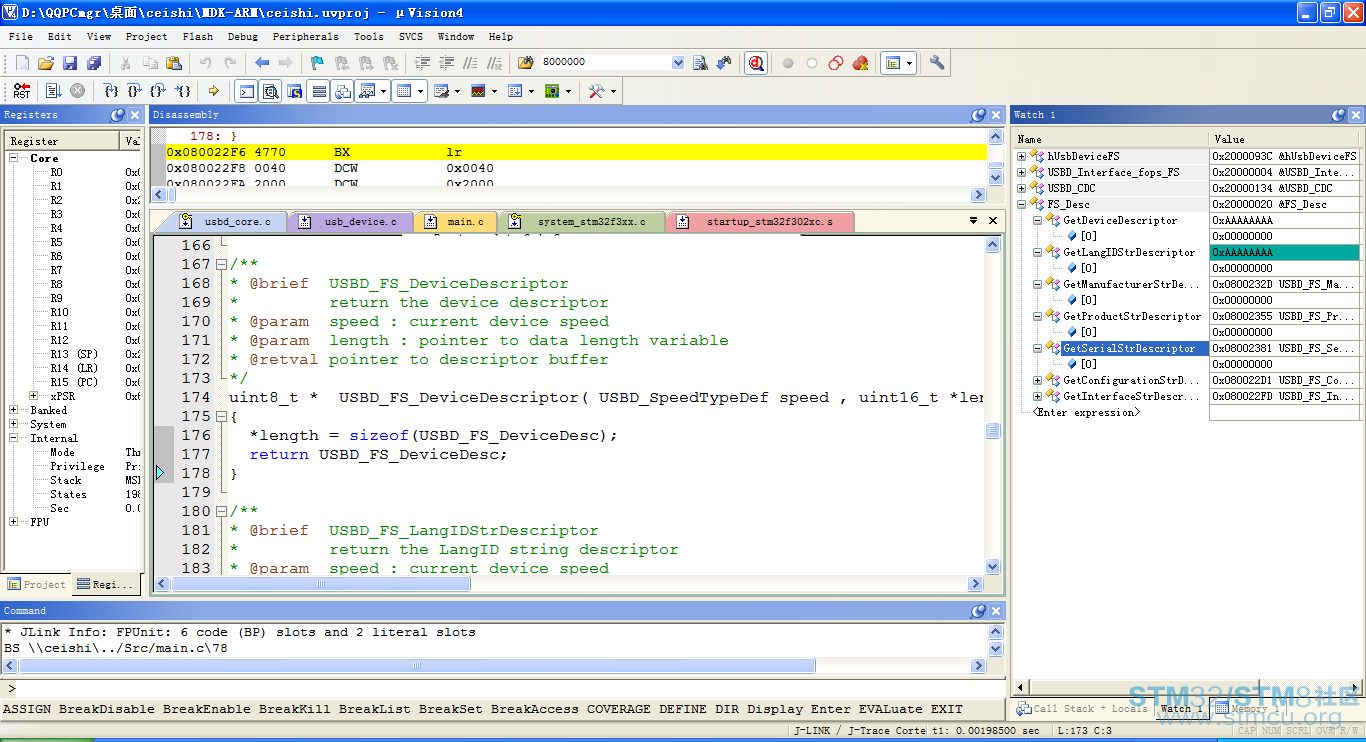
Task: Click the Open file folder icon
Action: tap(46, 63)
